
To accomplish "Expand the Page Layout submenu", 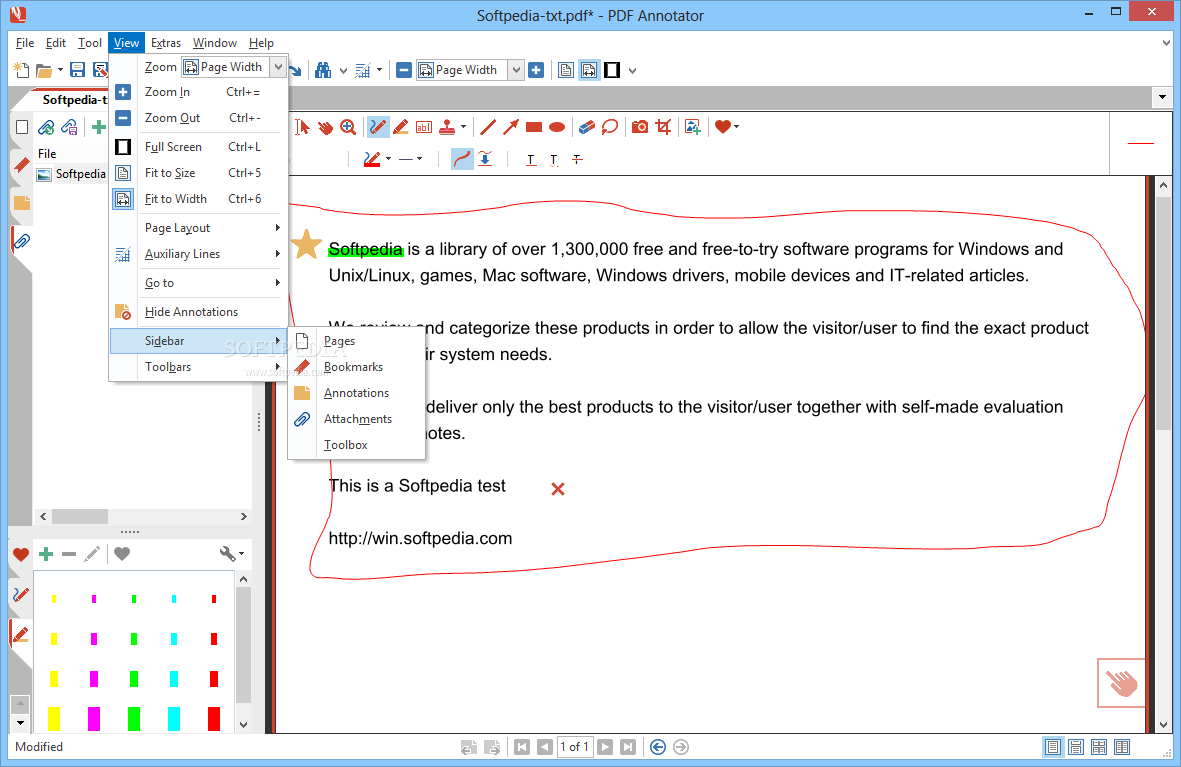I will click(199, 228).
